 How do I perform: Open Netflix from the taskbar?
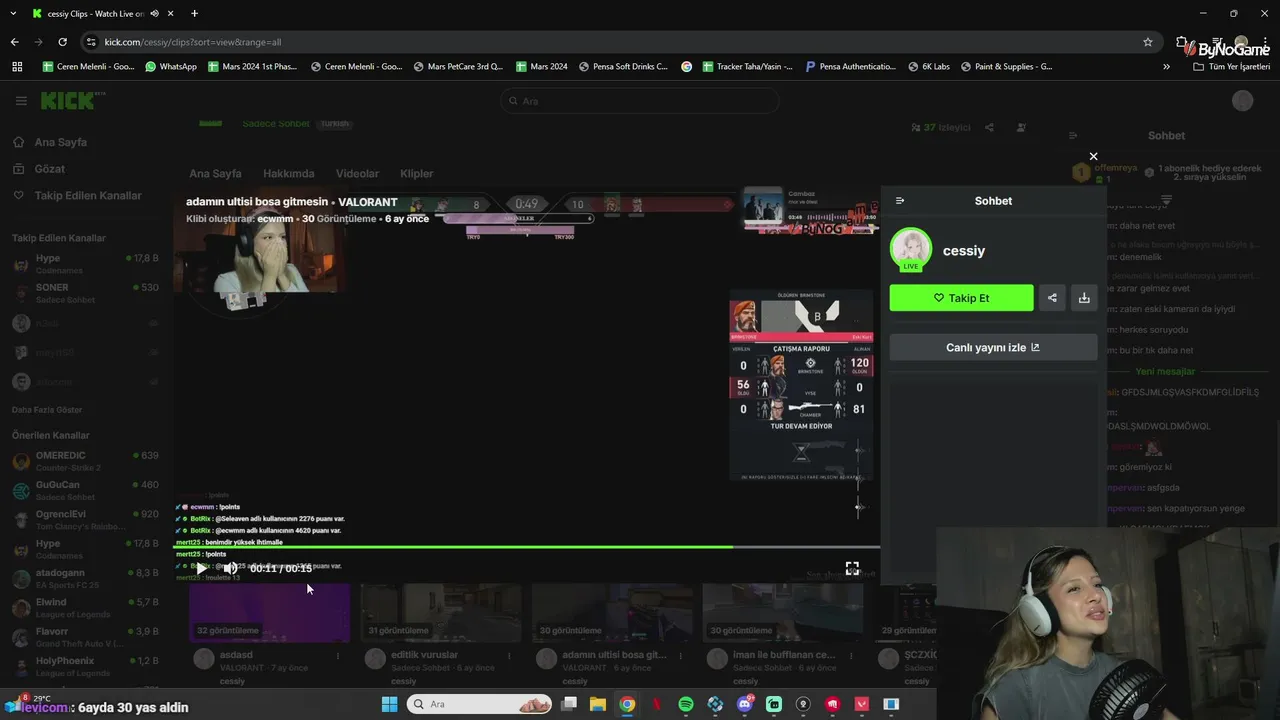coord(657,704)
